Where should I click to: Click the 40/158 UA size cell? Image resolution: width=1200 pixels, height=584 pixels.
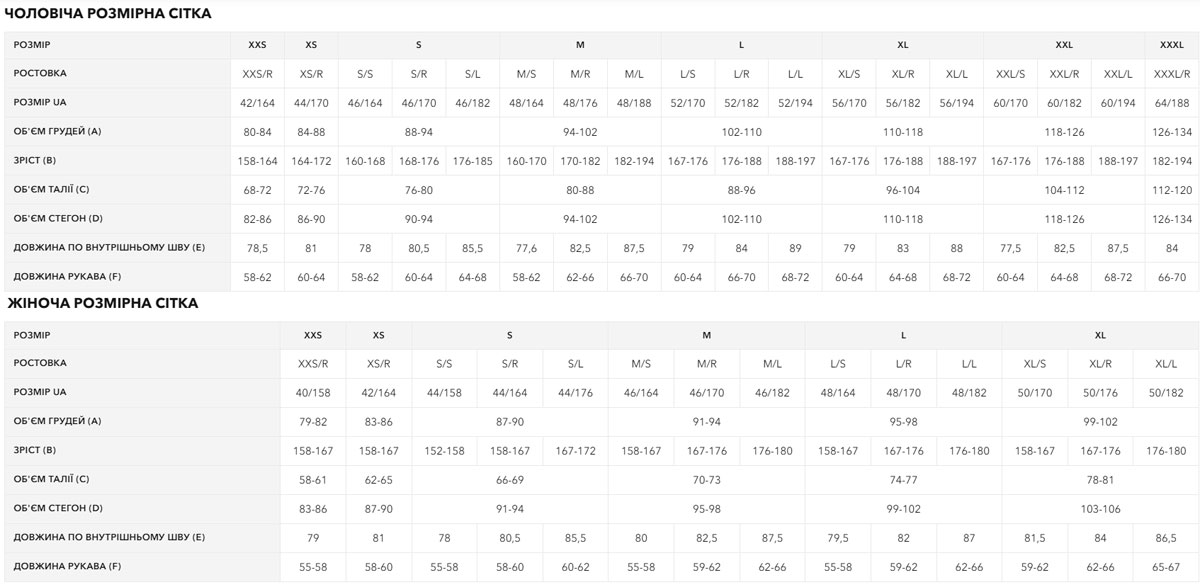313,393
